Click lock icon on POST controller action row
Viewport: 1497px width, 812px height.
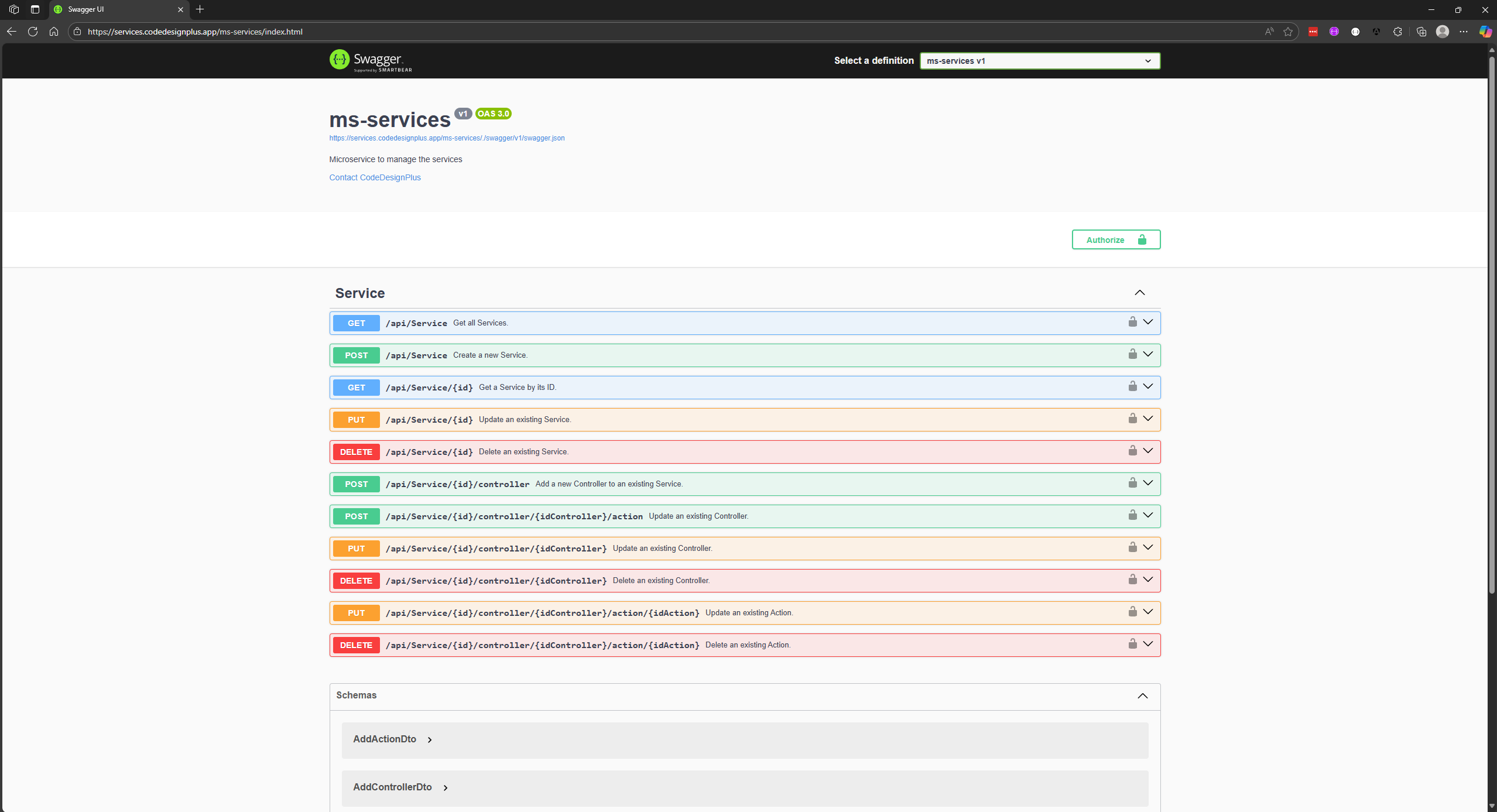click(1132, 515)
